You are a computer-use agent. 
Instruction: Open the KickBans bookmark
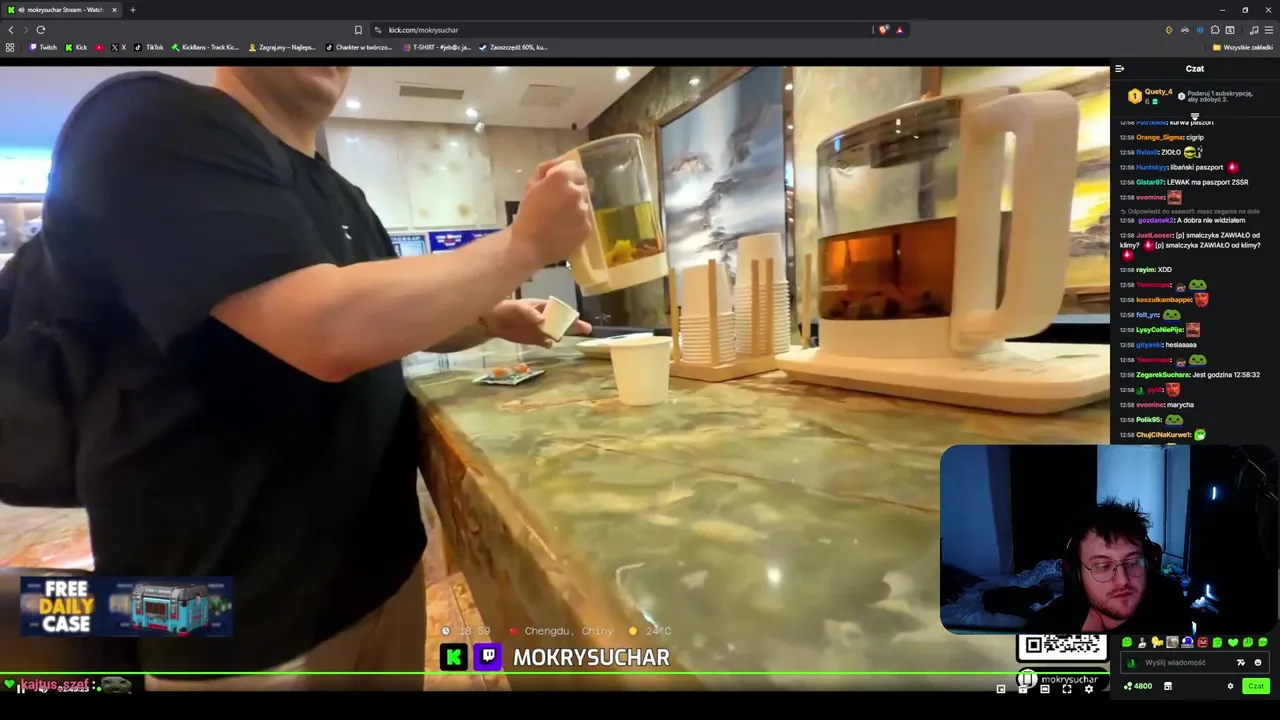tap(205, 47)
